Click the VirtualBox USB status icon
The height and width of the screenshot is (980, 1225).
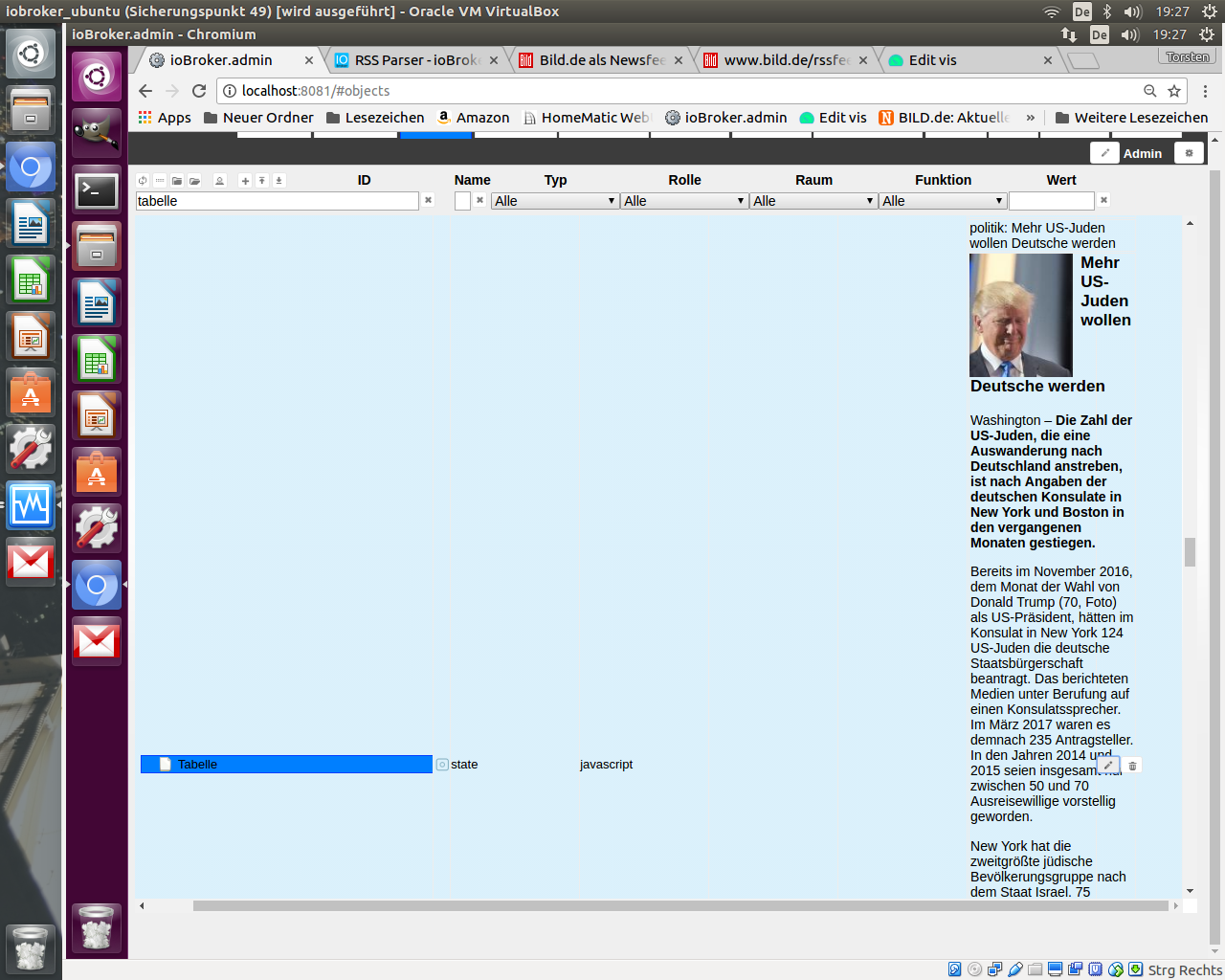click(1014, 969)
